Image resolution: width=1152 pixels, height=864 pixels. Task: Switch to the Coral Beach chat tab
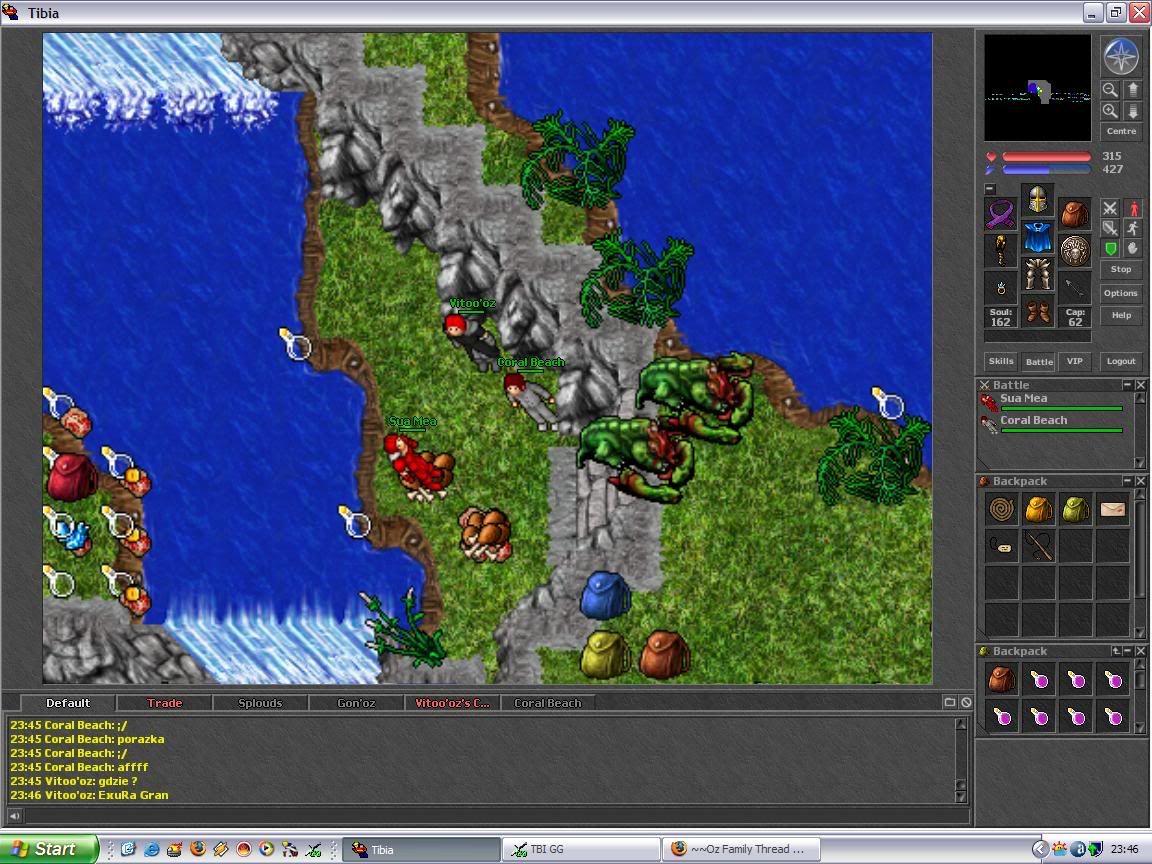click(547, 703)
